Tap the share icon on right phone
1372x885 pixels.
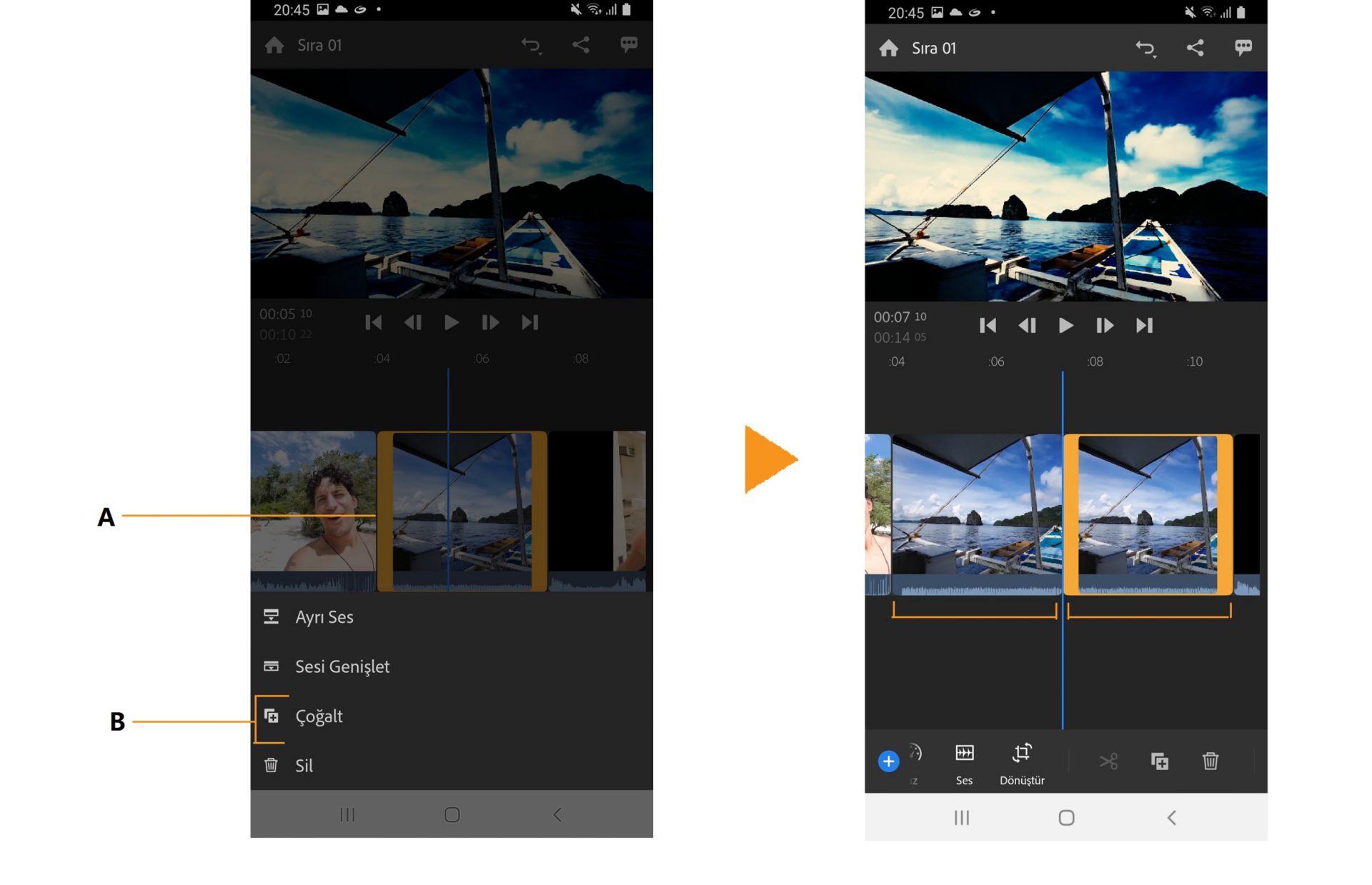pyautogui.click(x=1195, y=48)
